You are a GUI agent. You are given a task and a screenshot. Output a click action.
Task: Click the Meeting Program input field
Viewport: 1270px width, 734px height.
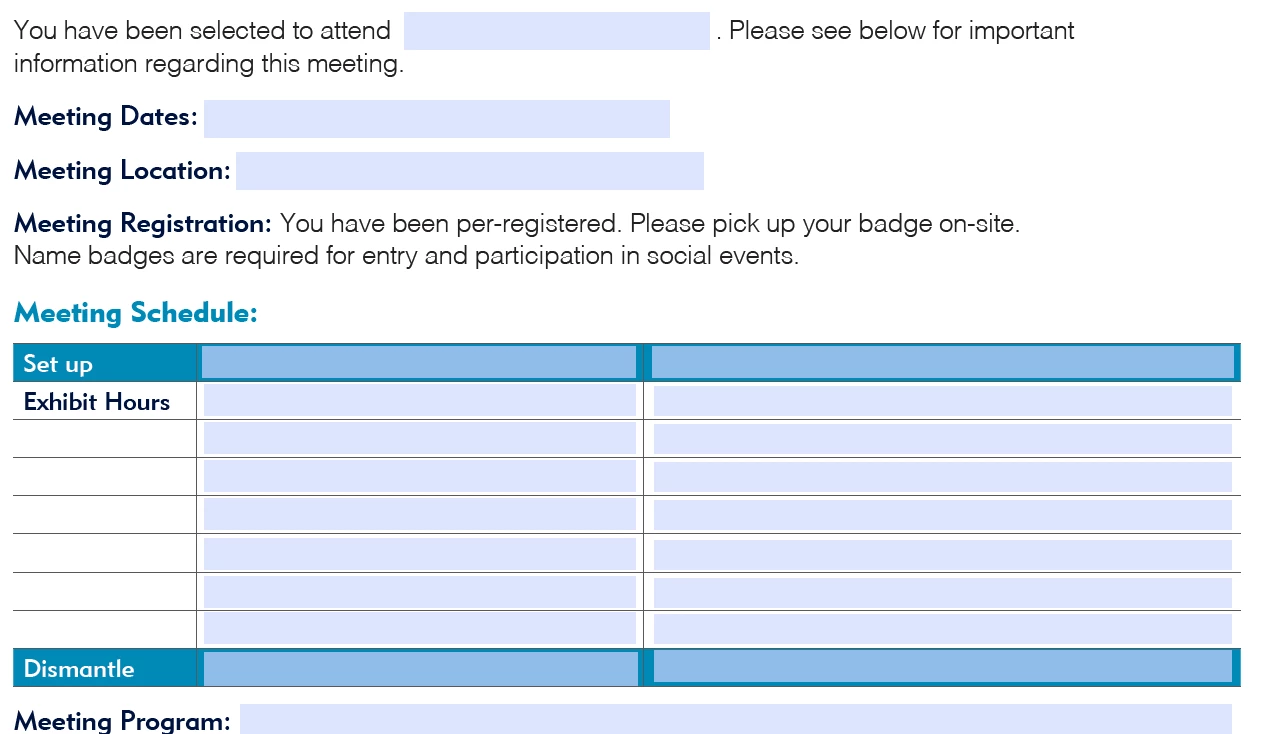tap(736, 719)
